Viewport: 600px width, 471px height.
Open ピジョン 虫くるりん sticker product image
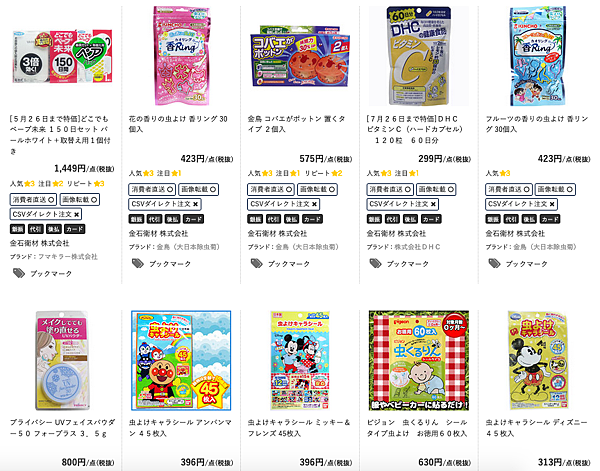[419, 360]
